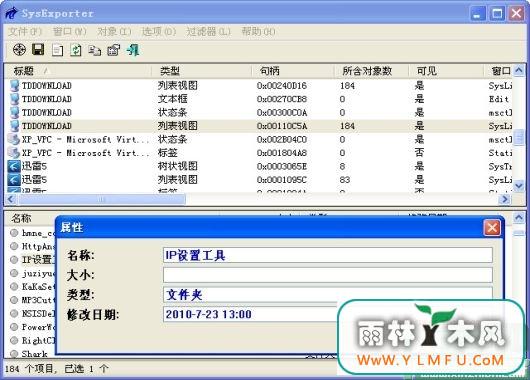Select XP_VPC Microsoft Virt 状态条 row
530x380 pixels.
pos(260,139)
